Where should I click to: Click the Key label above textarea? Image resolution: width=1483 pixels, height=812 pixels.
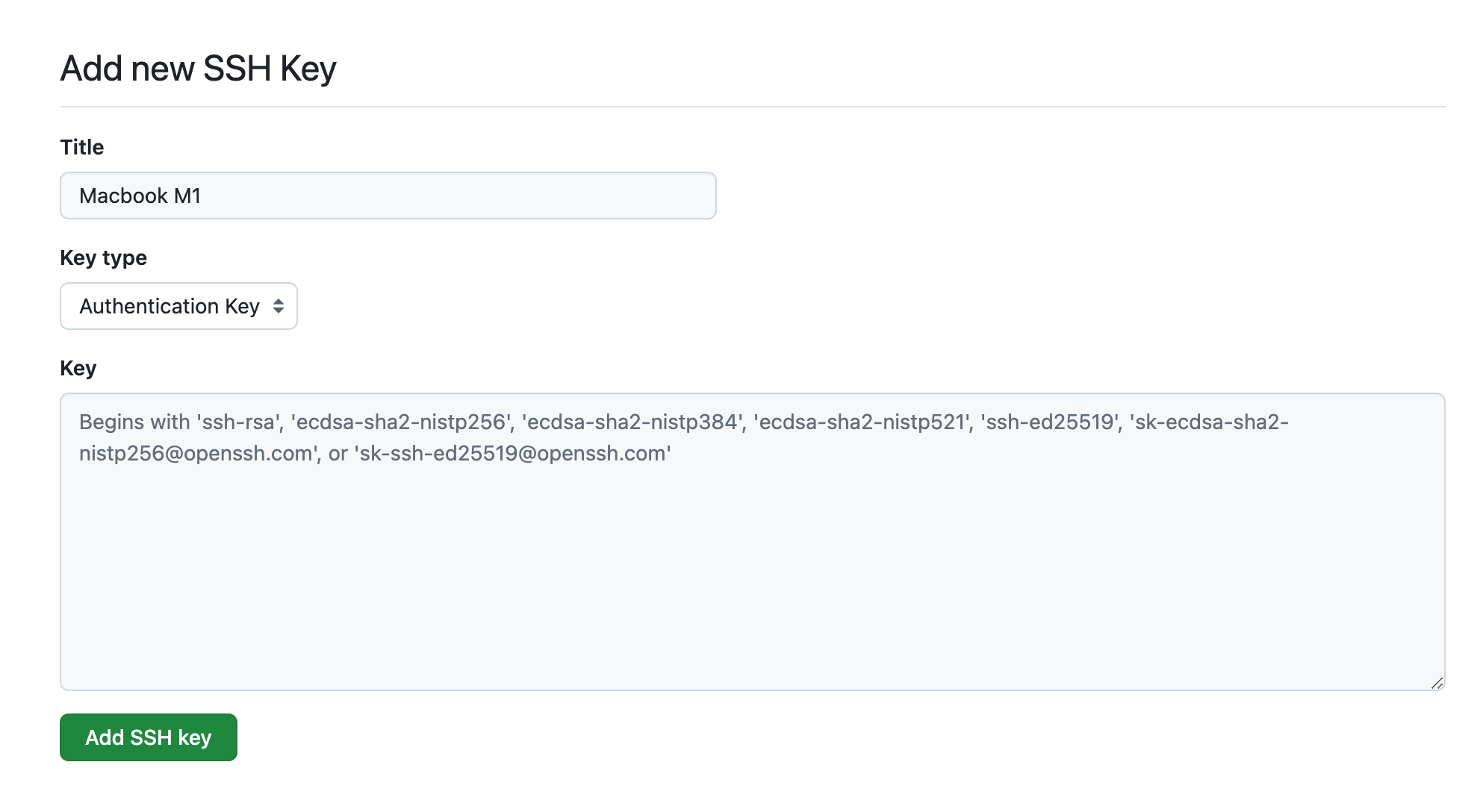(78, 368)
